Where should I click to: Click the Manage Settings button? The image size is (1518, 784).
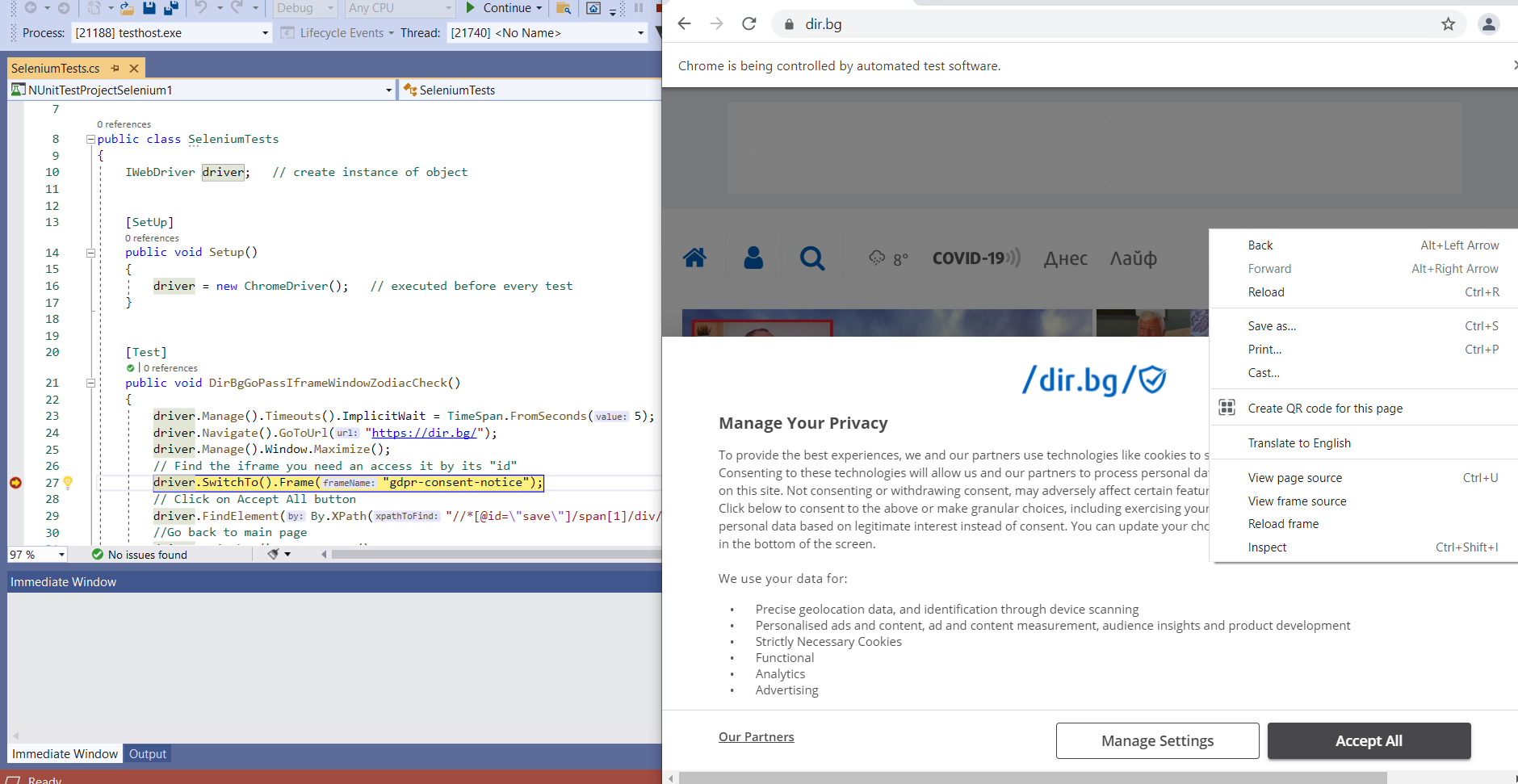tap(1157, 740)
